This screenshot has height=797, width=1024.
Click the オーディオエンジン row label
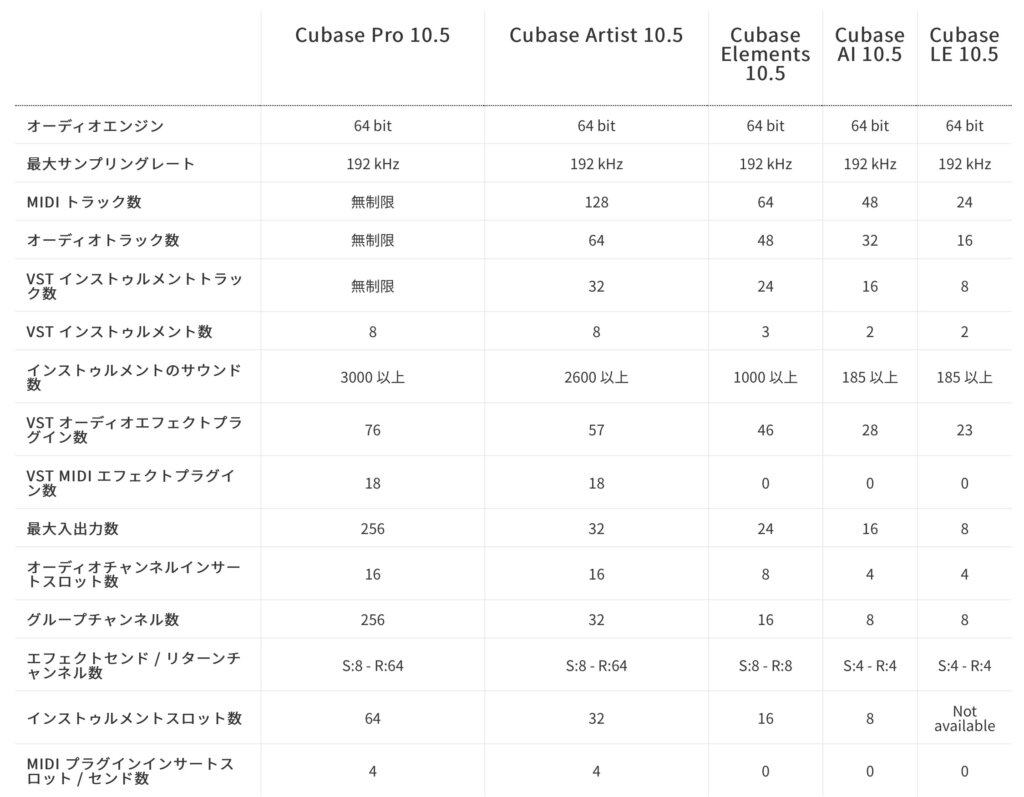[x=96, y=126]
